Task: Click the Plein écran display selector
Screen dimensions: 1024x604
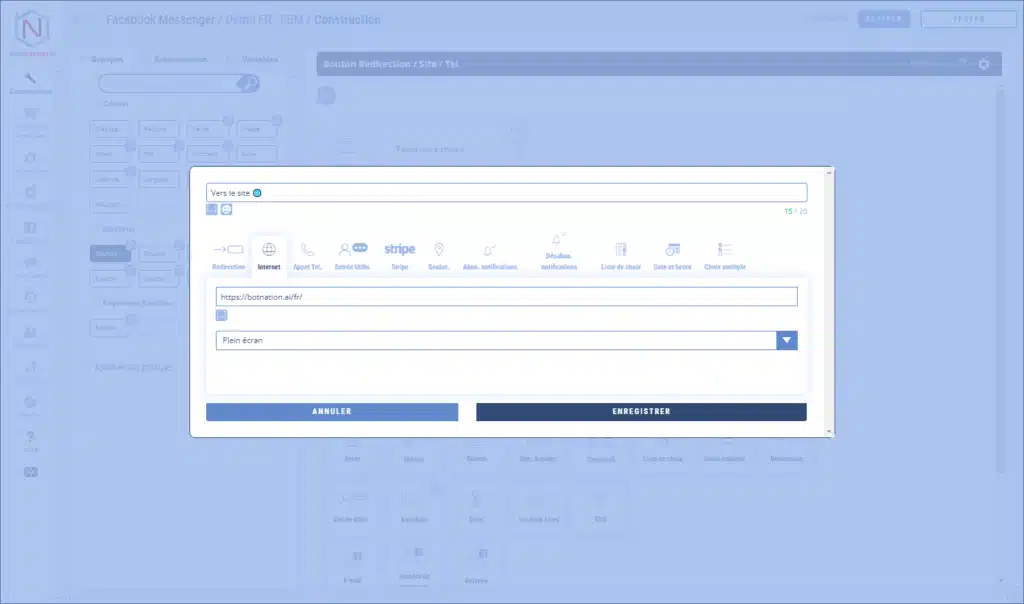Action: click(495, 341)
